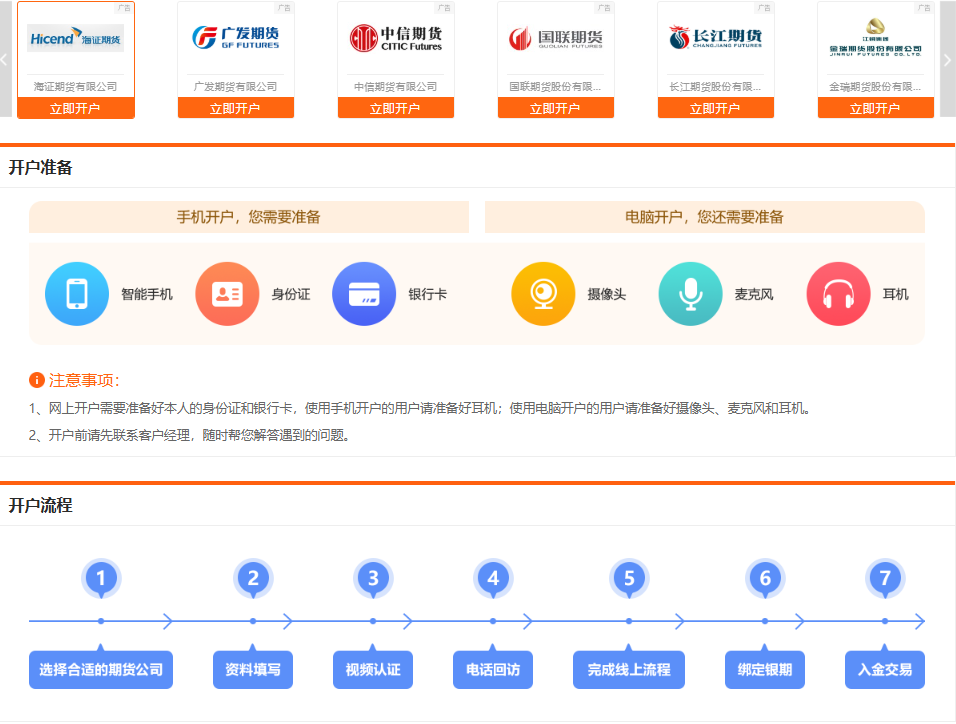Click the 资料填写 step label
The width and height of the screenshot is (956, 724).
tap(253, 670)
